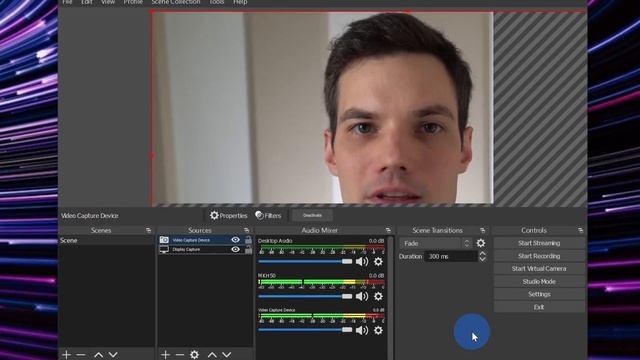Select the Display Capture source row

coord(205,249)
